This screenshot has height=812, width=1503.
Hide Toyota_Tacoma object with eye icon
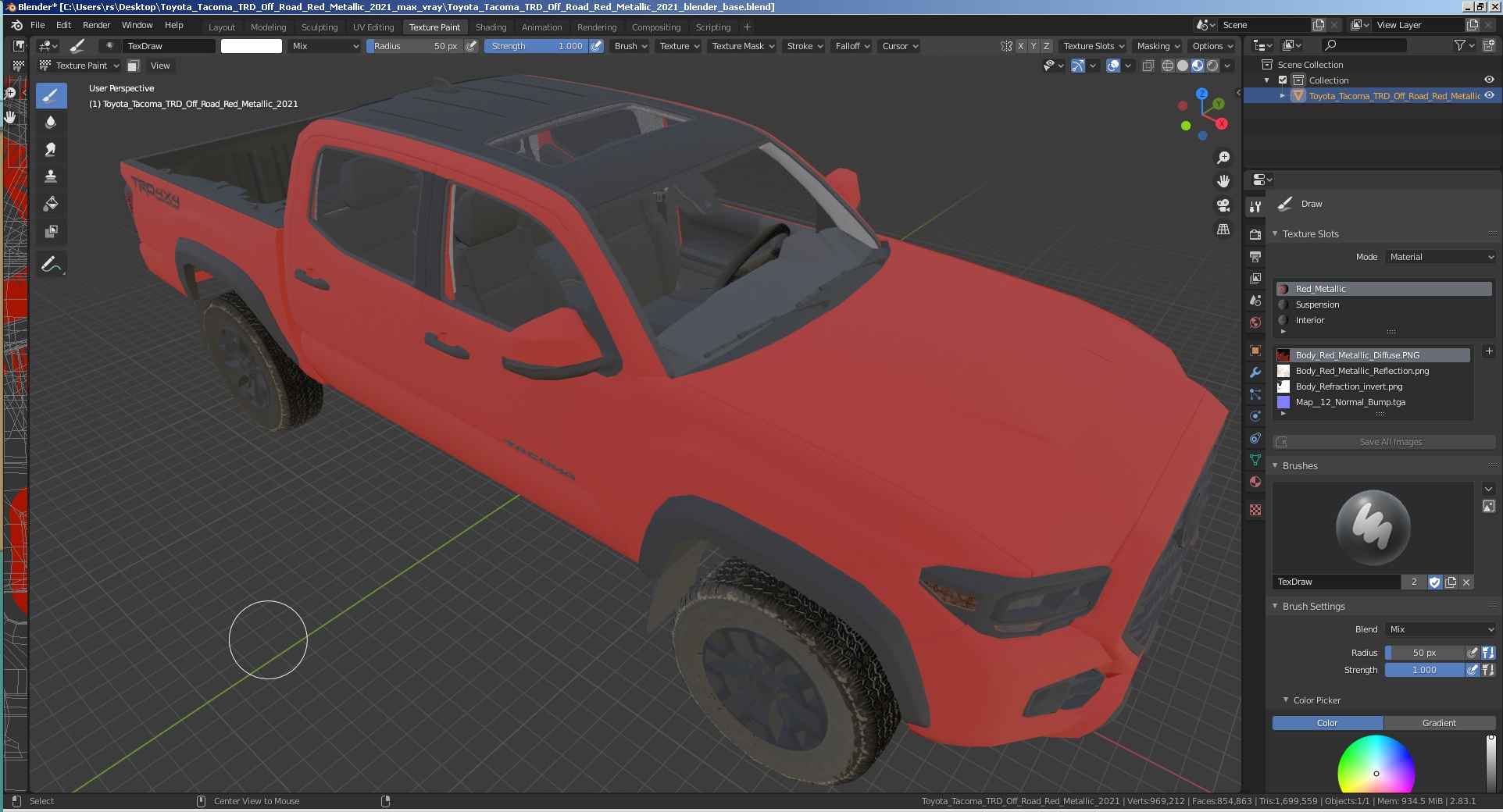click(x=1489, y=95)
